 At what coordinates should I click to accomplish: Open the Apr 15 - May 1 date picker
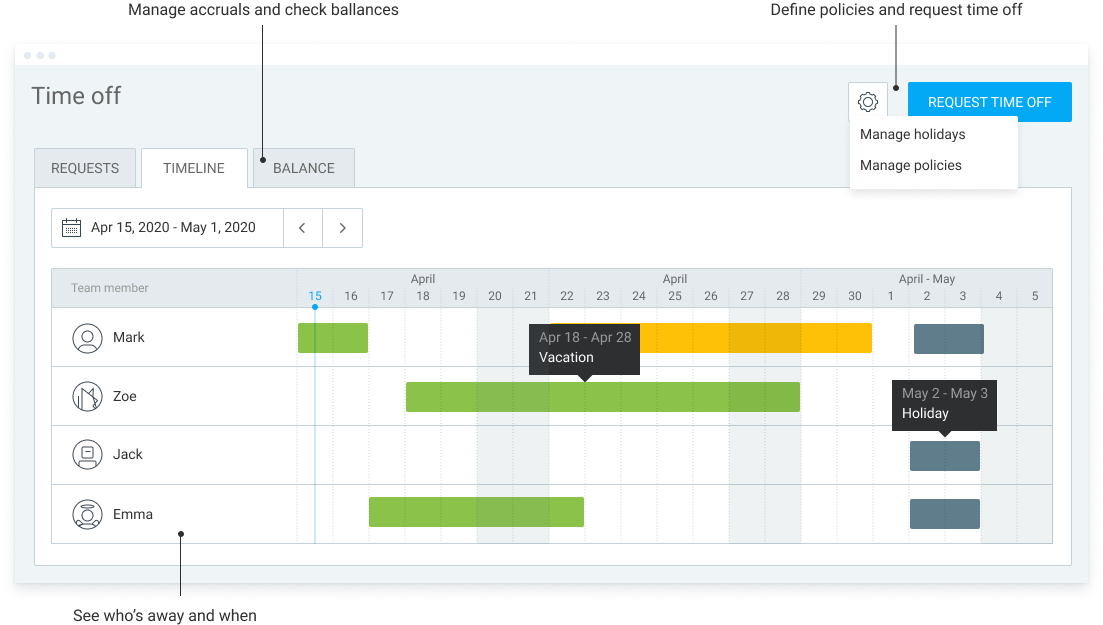167,228
